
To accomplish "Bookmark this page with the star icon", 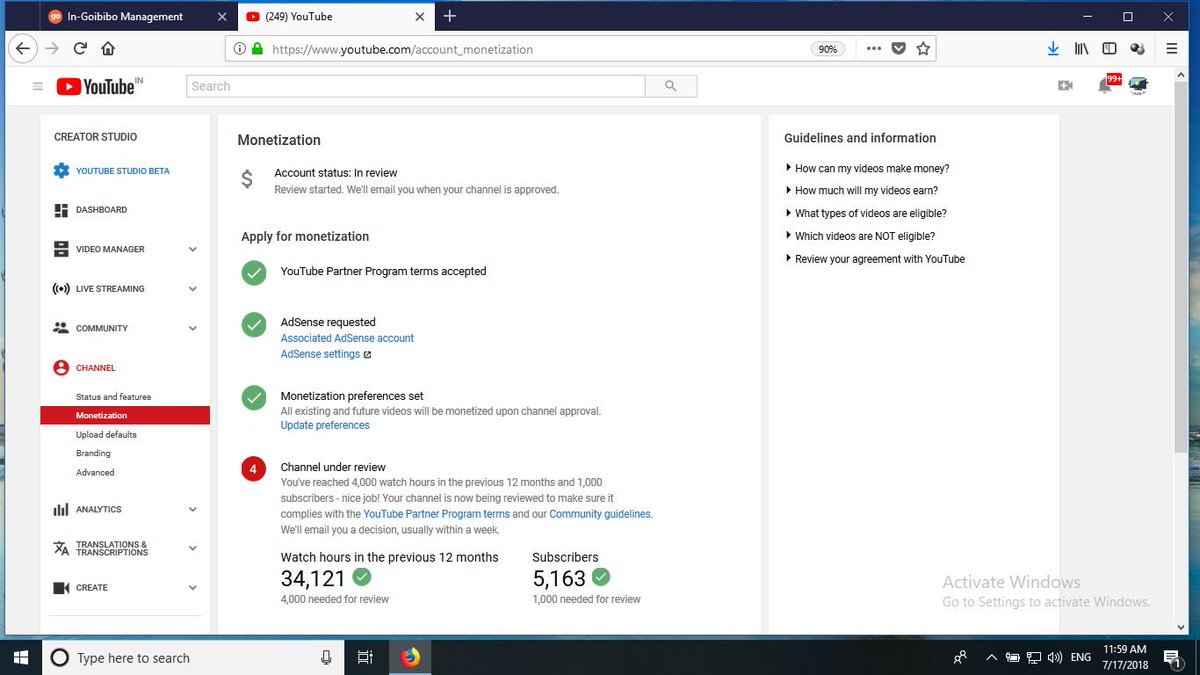I will click(923, 48).
